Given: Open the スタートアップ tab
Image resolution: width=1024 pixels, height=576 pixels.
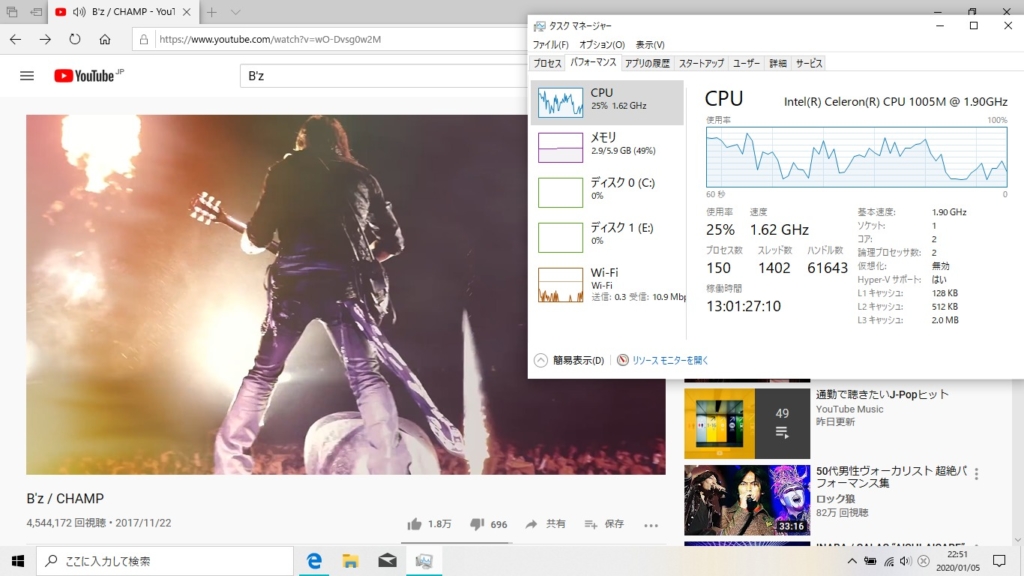Looking at the screenshot, I should click(701, 63).
